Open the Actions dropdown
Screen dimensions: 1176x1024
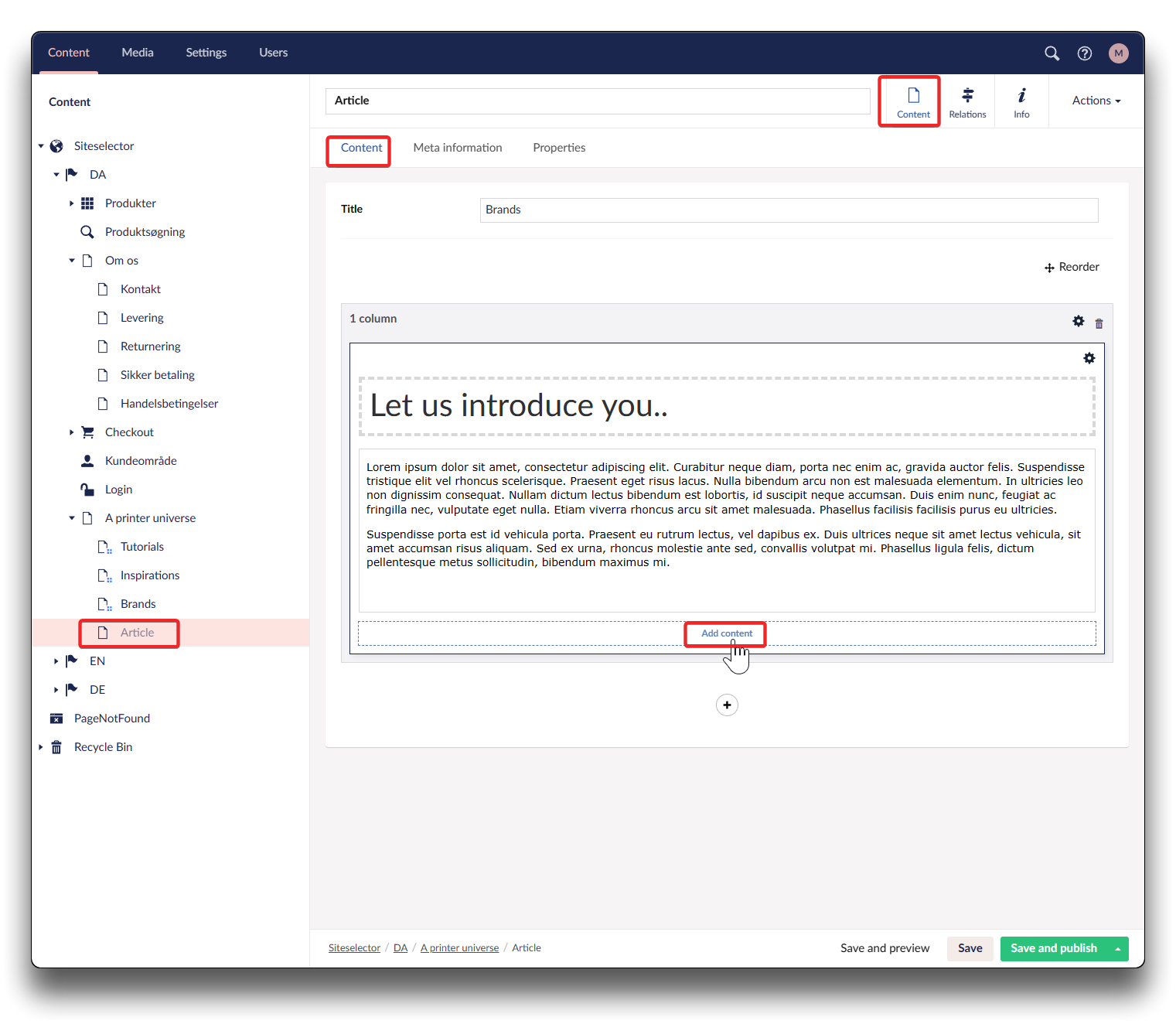(1096, 101)
